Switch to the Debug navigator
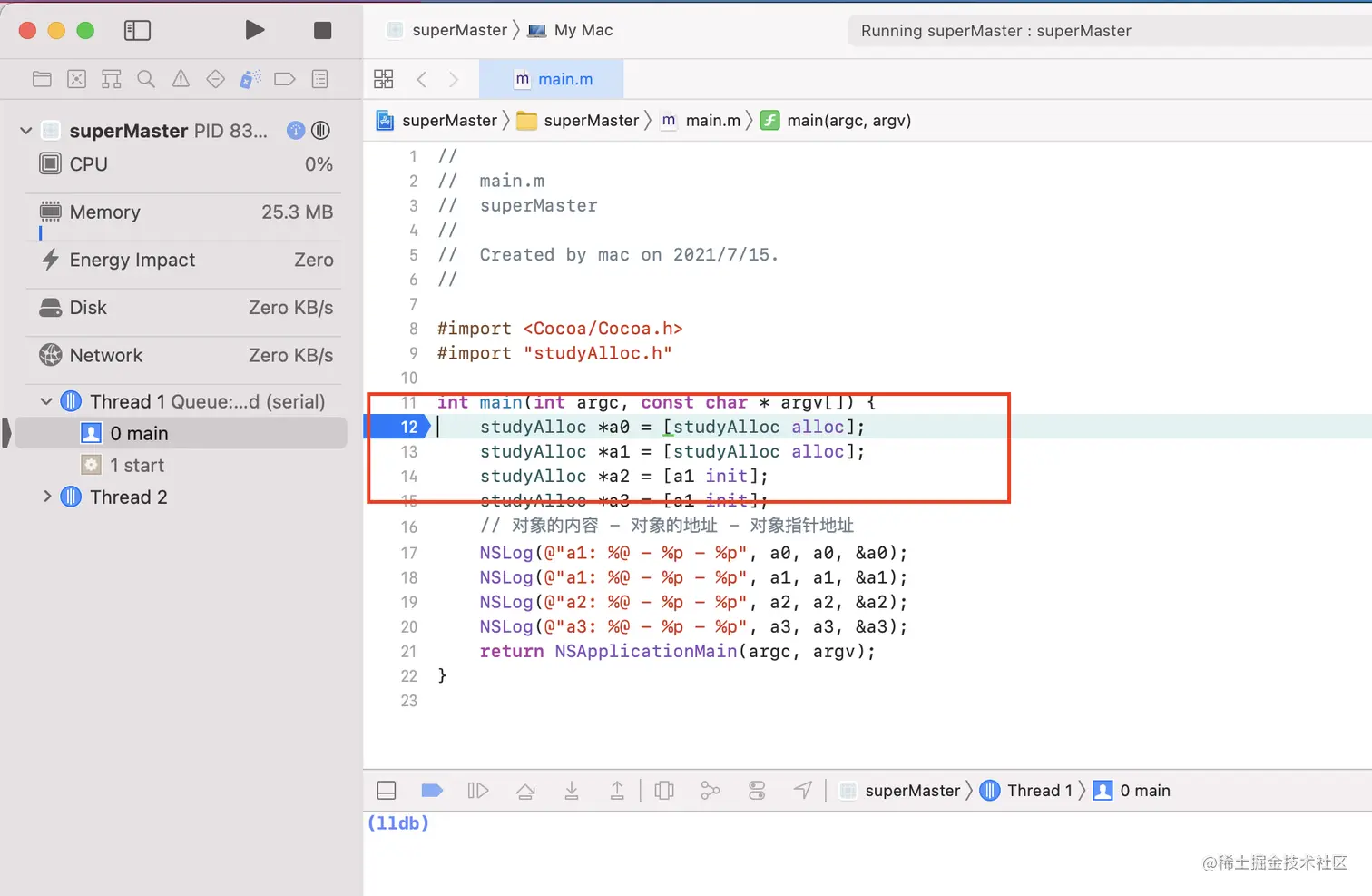The height and width of the screenshot is (896, 1372). point(250,79)
